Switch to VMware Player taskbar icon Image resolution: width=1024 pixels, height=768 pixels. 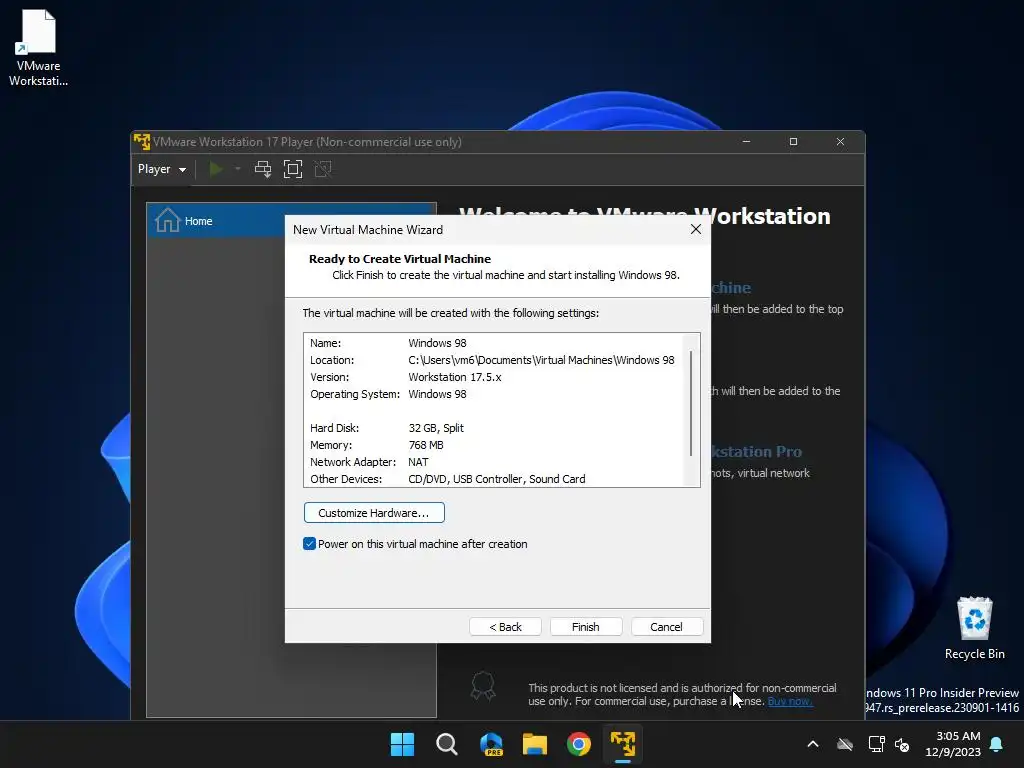623,744
